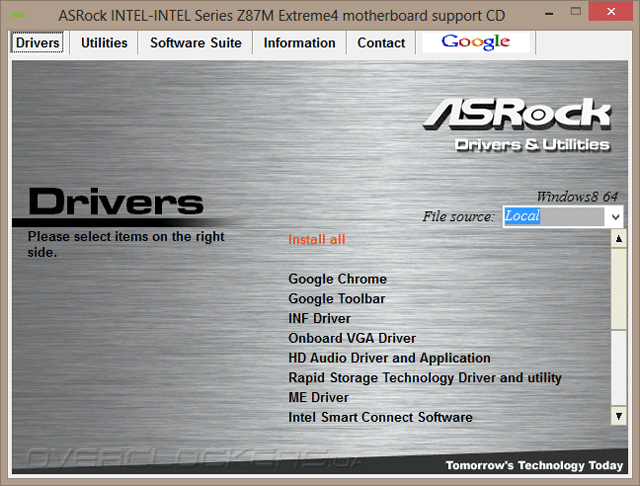Go to the Information tab

pyautogui.click(x=299, y=42)
